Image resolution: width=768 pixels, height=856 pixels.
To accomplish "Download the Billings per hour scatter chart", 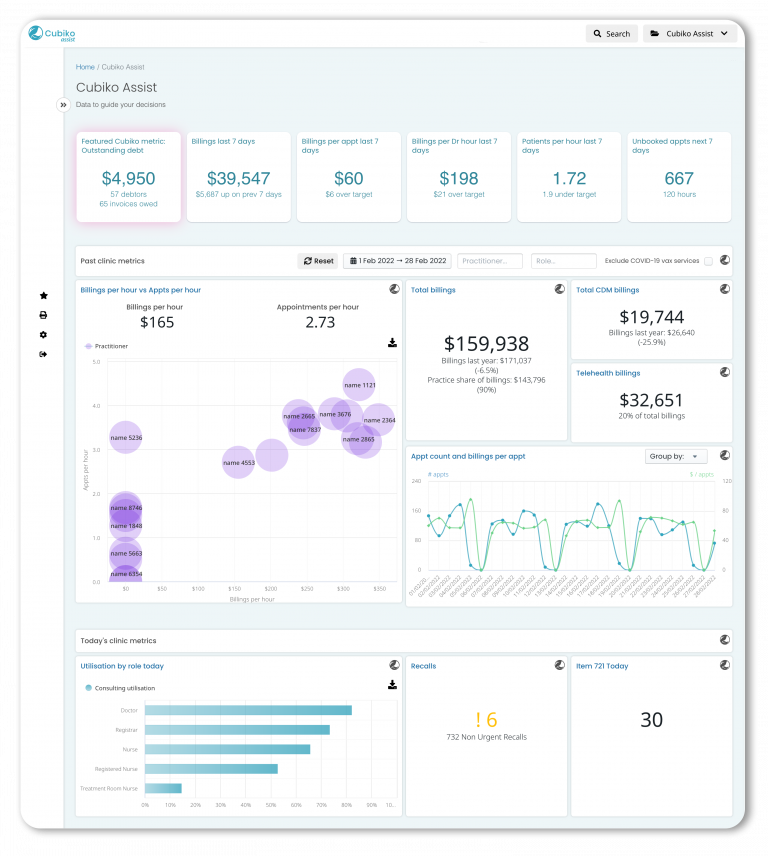I will pyautogui.click(x=392, y=343).
